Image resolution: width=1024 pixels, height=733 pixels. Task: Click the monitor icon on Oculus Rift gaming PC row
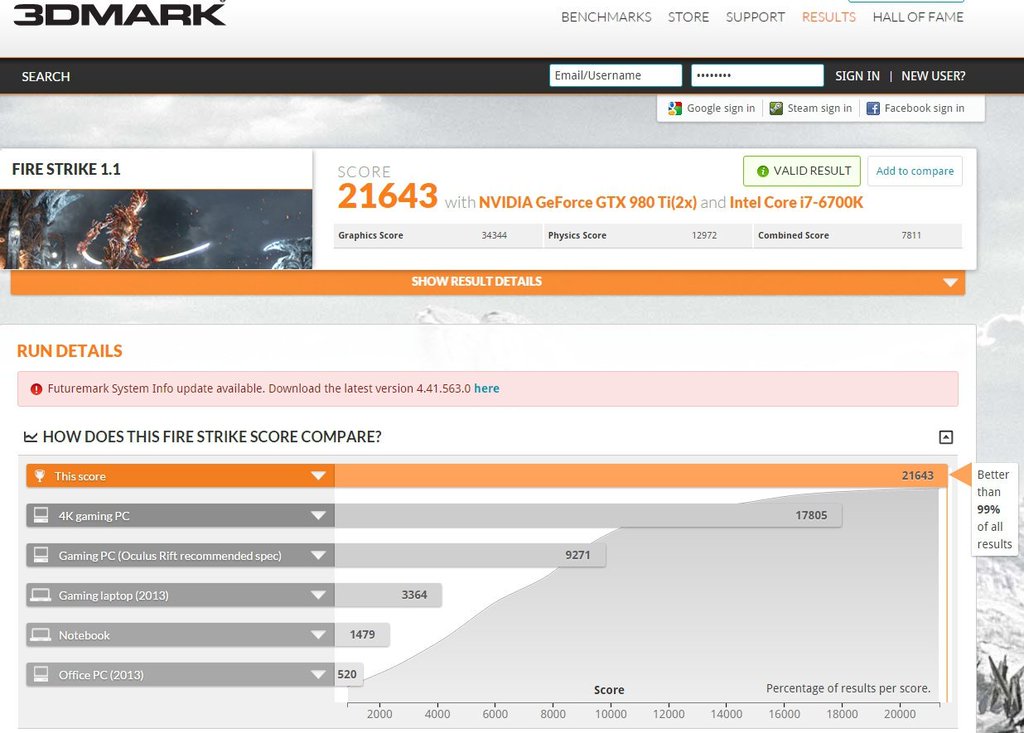point(41,555)
